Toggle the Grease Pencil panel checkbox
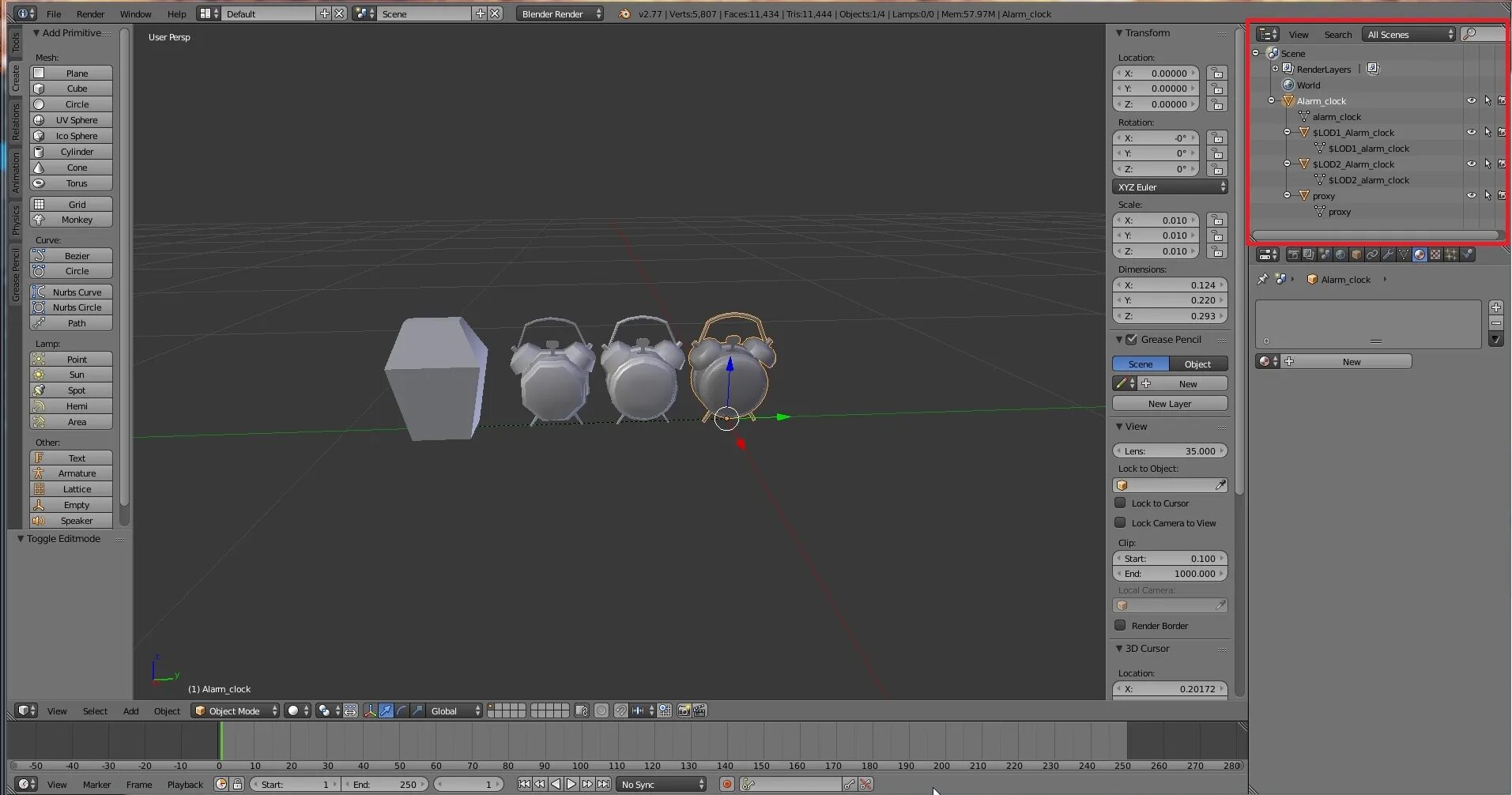The width and height of the screenshot is (1512, 795). point(1132,339)
